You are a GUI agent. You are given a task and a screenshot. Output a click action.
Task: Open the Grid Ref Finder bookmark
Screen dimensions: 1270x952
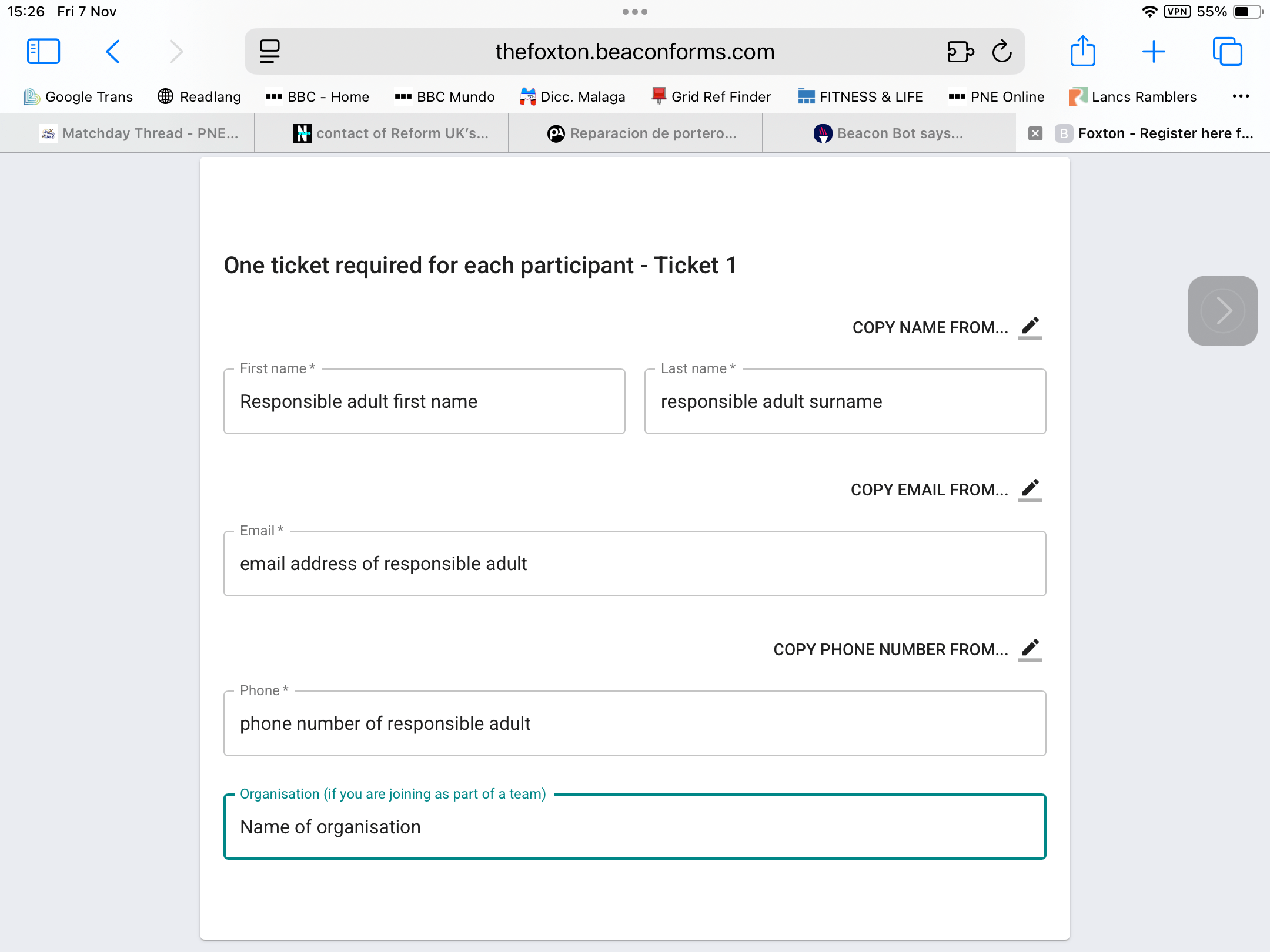(x=711, y=96)
